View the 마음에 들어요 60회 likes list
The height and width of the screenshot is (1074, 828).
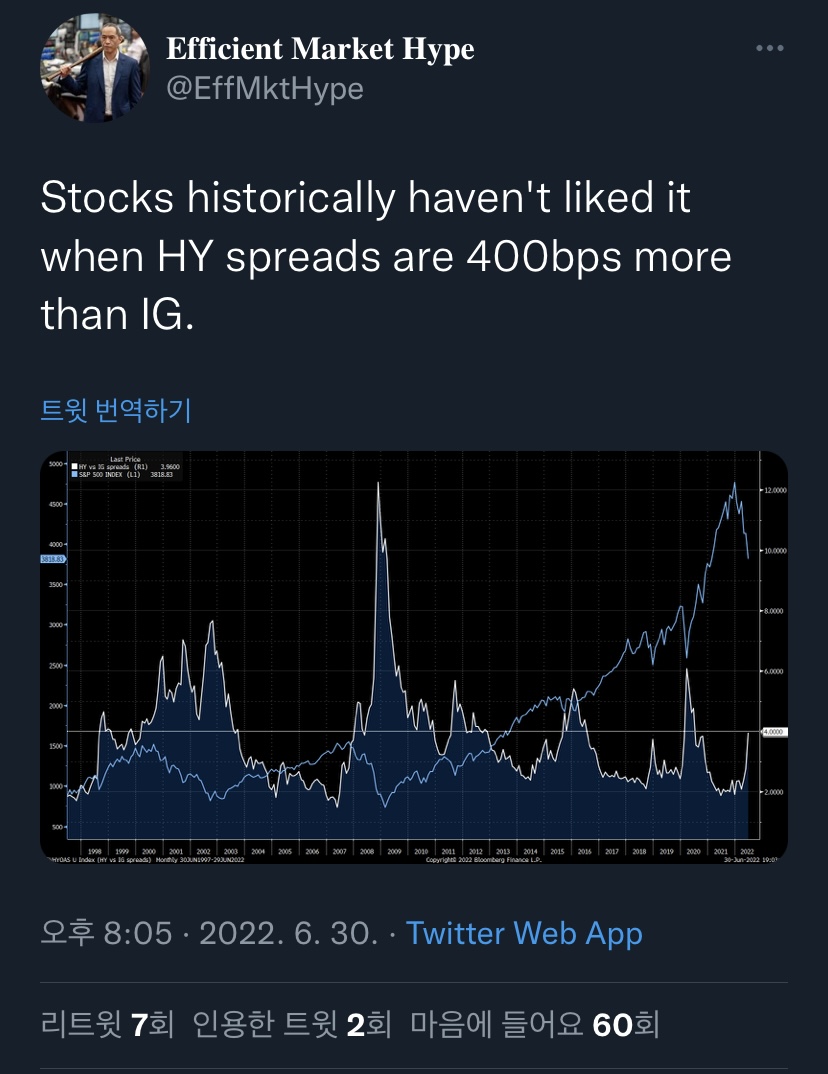pyautogui.click(x=534, y=1025)
